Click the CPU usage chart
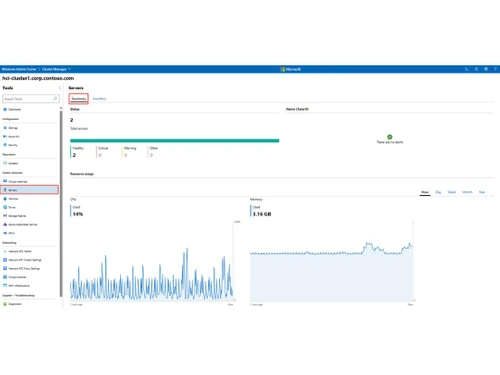 pyautogui.click(x=152, y=261)
